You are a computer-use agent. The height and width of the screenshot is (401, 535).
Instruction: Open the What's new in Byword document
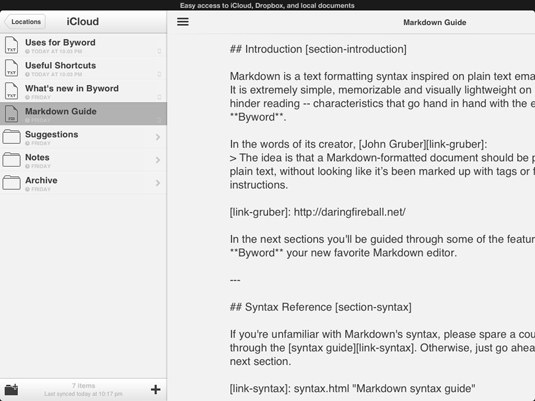click(83, 91)
